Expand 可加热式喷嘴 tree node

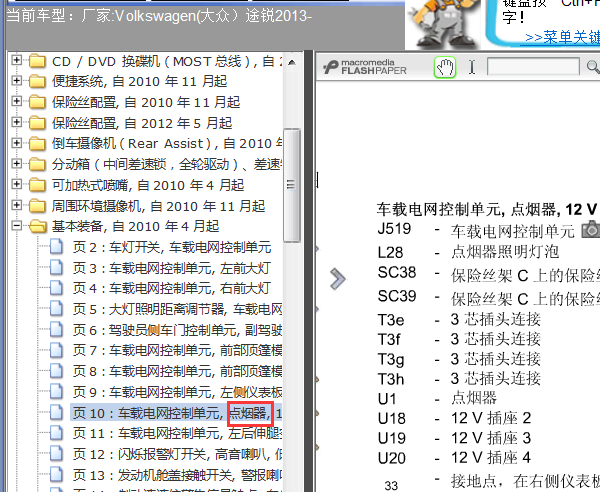(x=16, y=184)
